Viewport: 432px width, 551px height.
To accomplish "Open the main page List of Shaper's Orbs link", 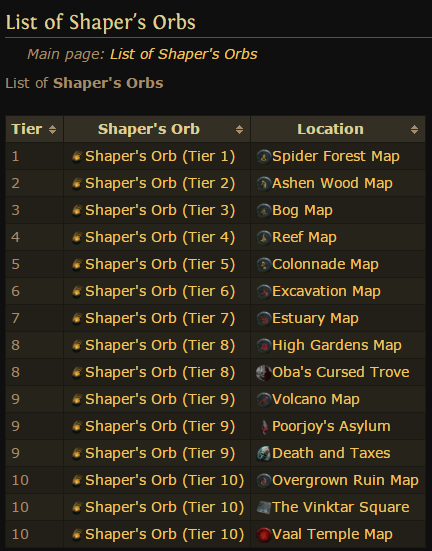I will [x=183, y=54].
